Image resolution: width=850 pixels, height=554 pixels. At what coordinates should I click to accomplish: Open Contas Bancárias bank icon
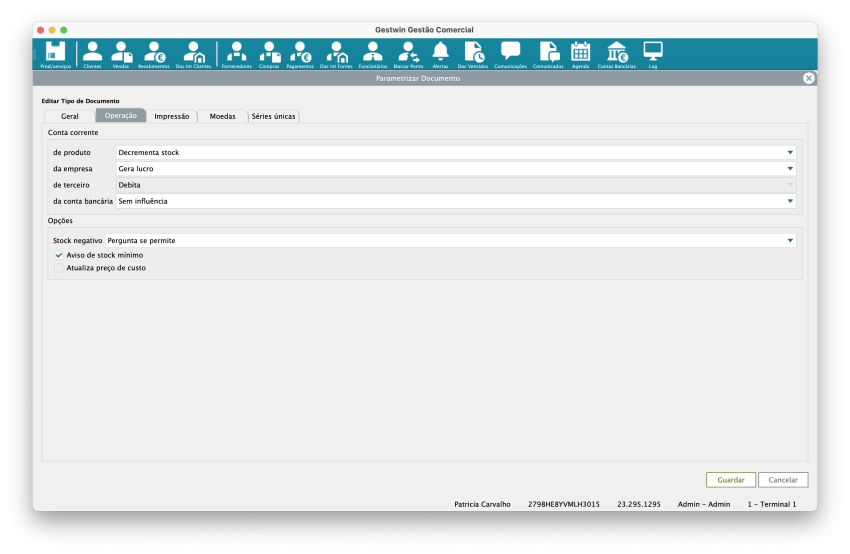click(616, 53)
